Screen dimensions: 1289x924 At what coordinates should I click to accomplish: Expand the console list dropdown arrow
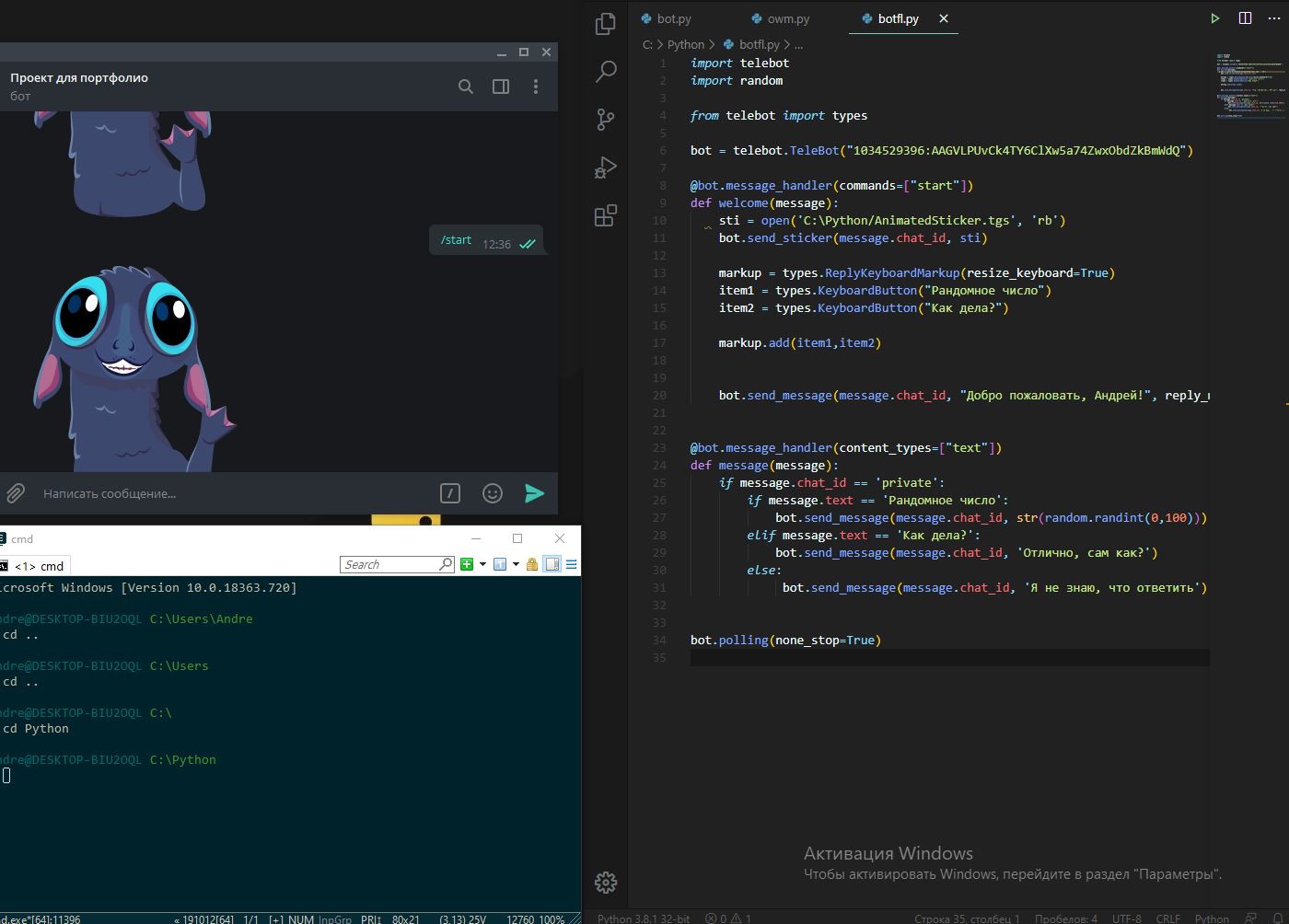point(516,564)
